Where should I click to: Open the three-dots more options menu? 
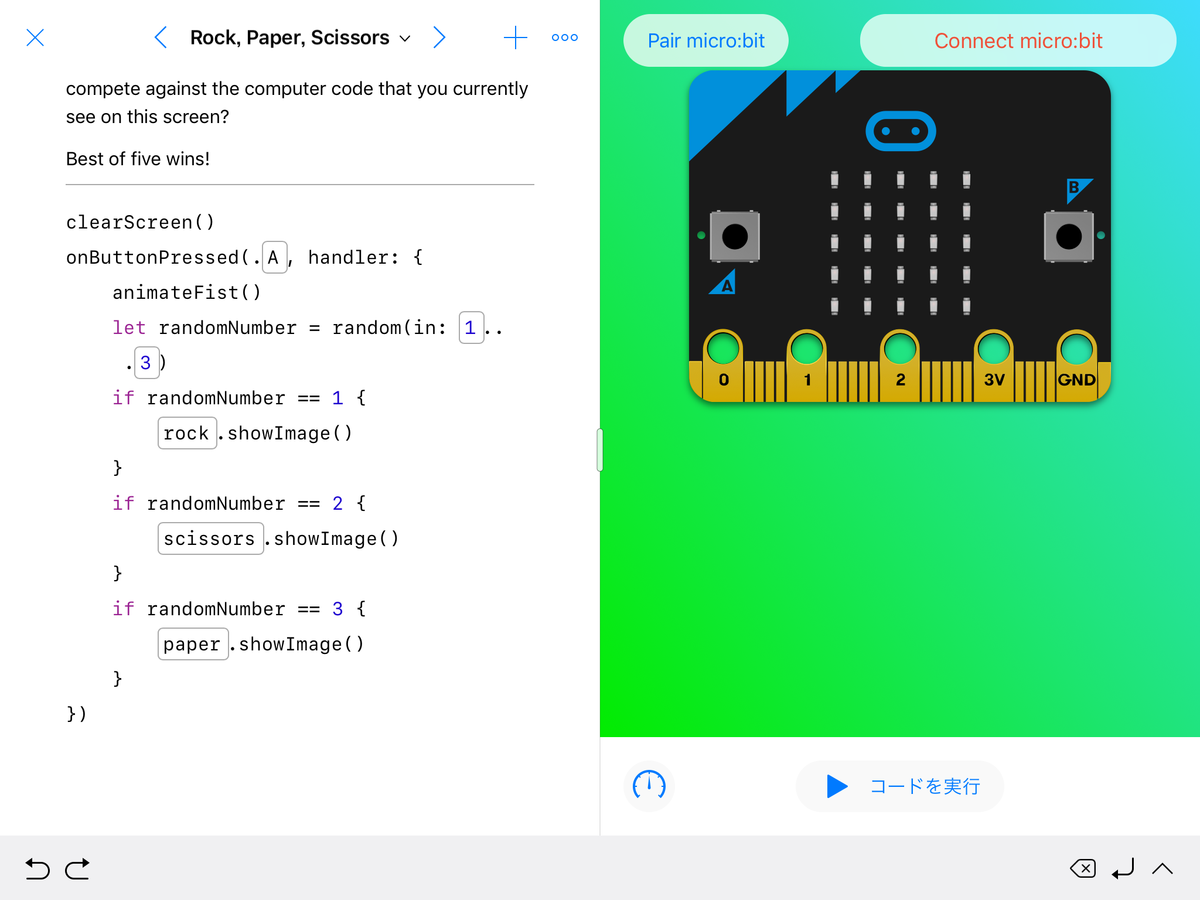click(x=565, y=38)
